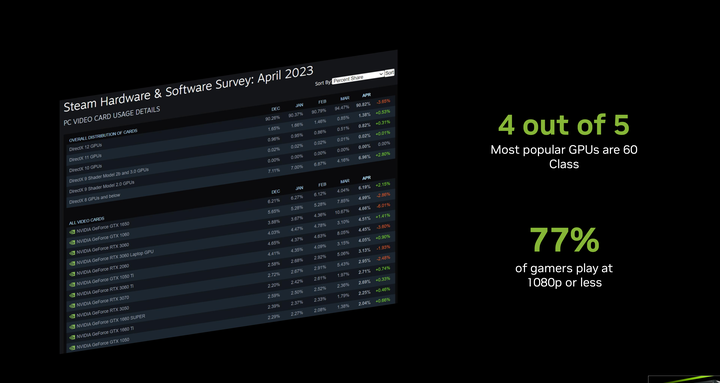
Task: Click DirectX 9 Shader Model 2.0 GPUs label
Action: tap(101, 188)
